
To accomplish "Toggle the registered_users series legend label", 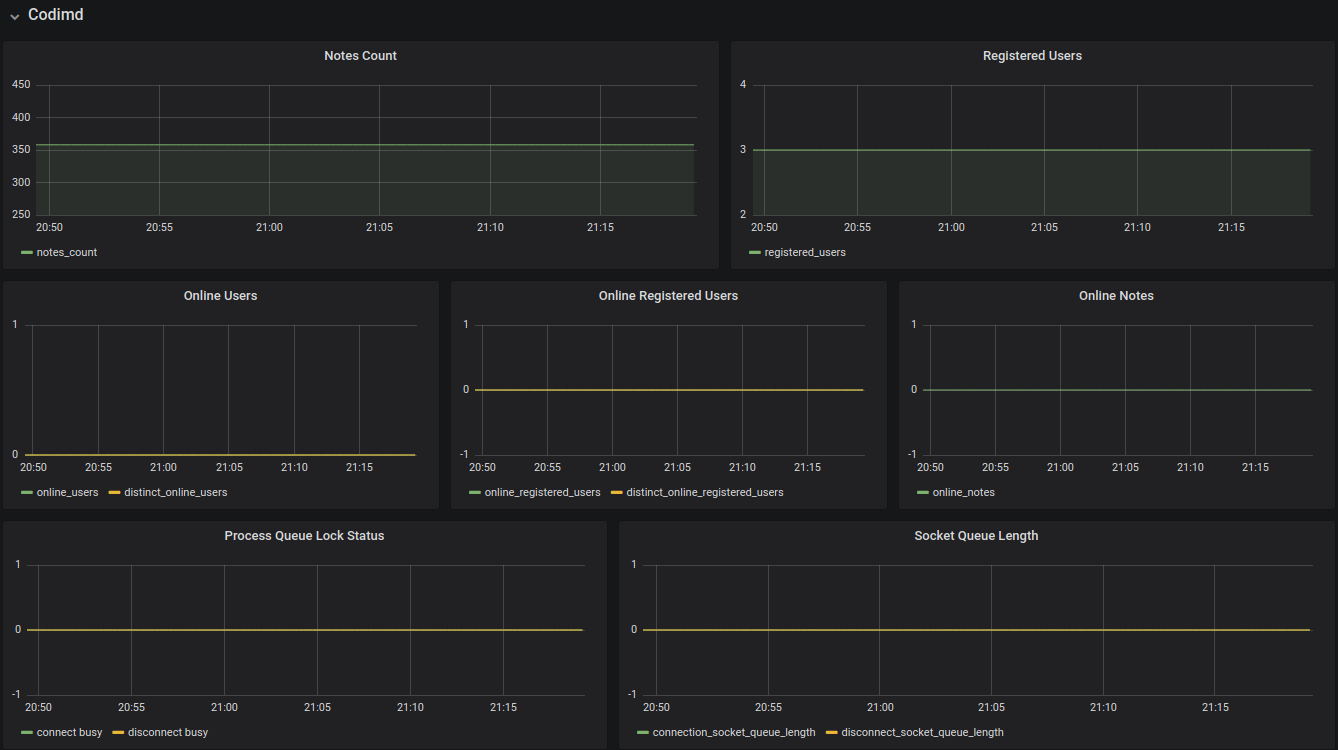I will point(805,253).
